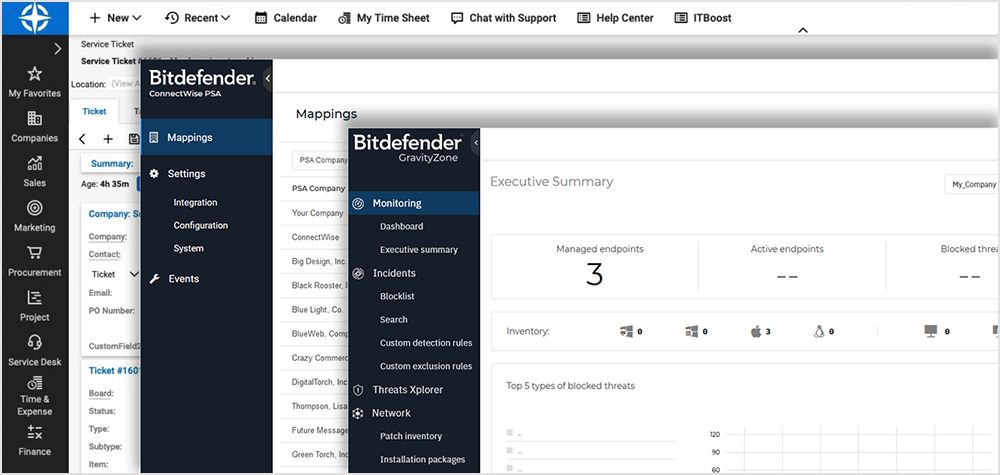Collapse the Bitdefender PSA side panel
This screenshot has height=475, width=1000.
tap(267, 77)
